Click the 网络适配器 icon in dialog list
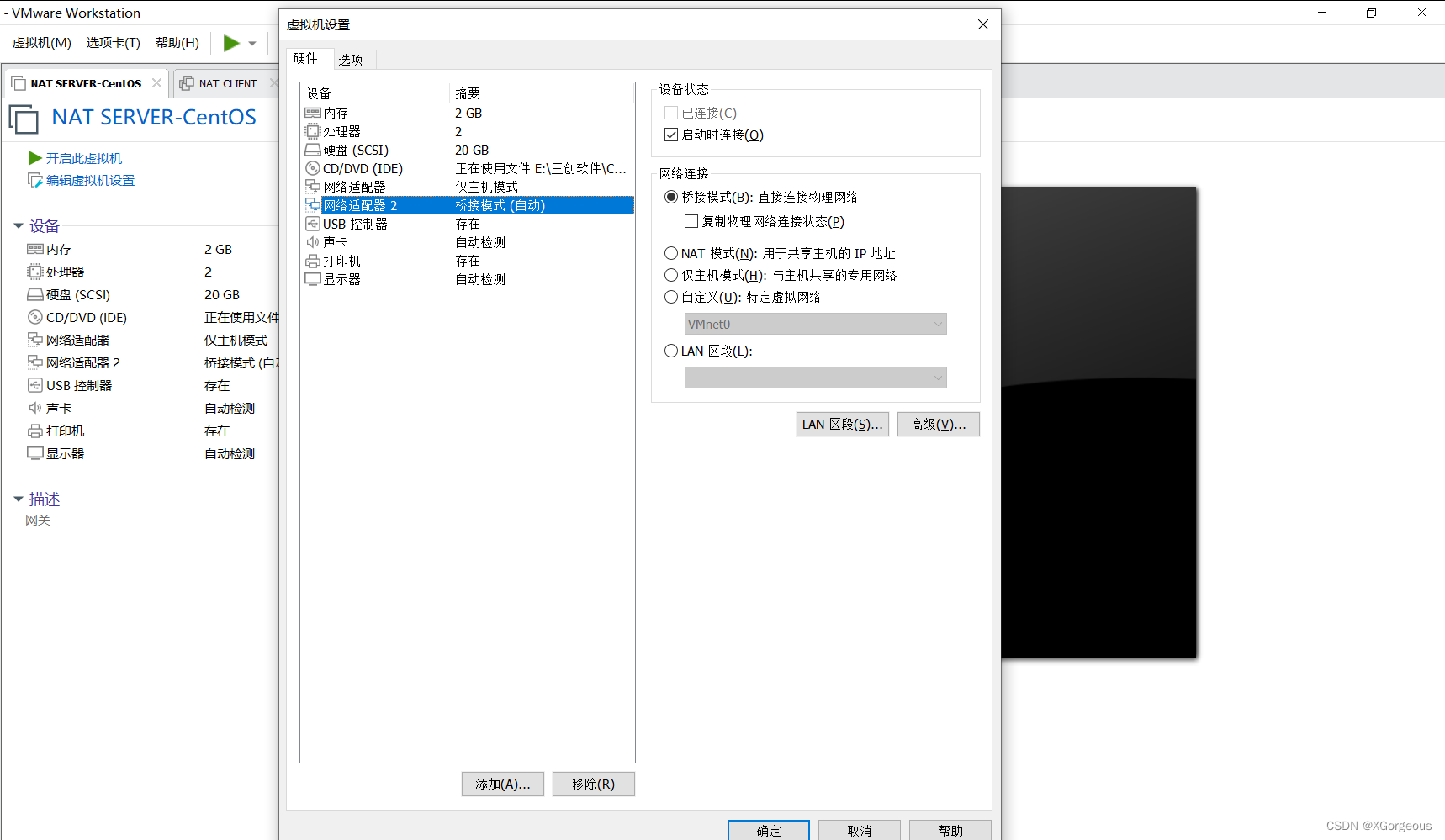The image size is (1445, 840). click(x=313, y=187)
